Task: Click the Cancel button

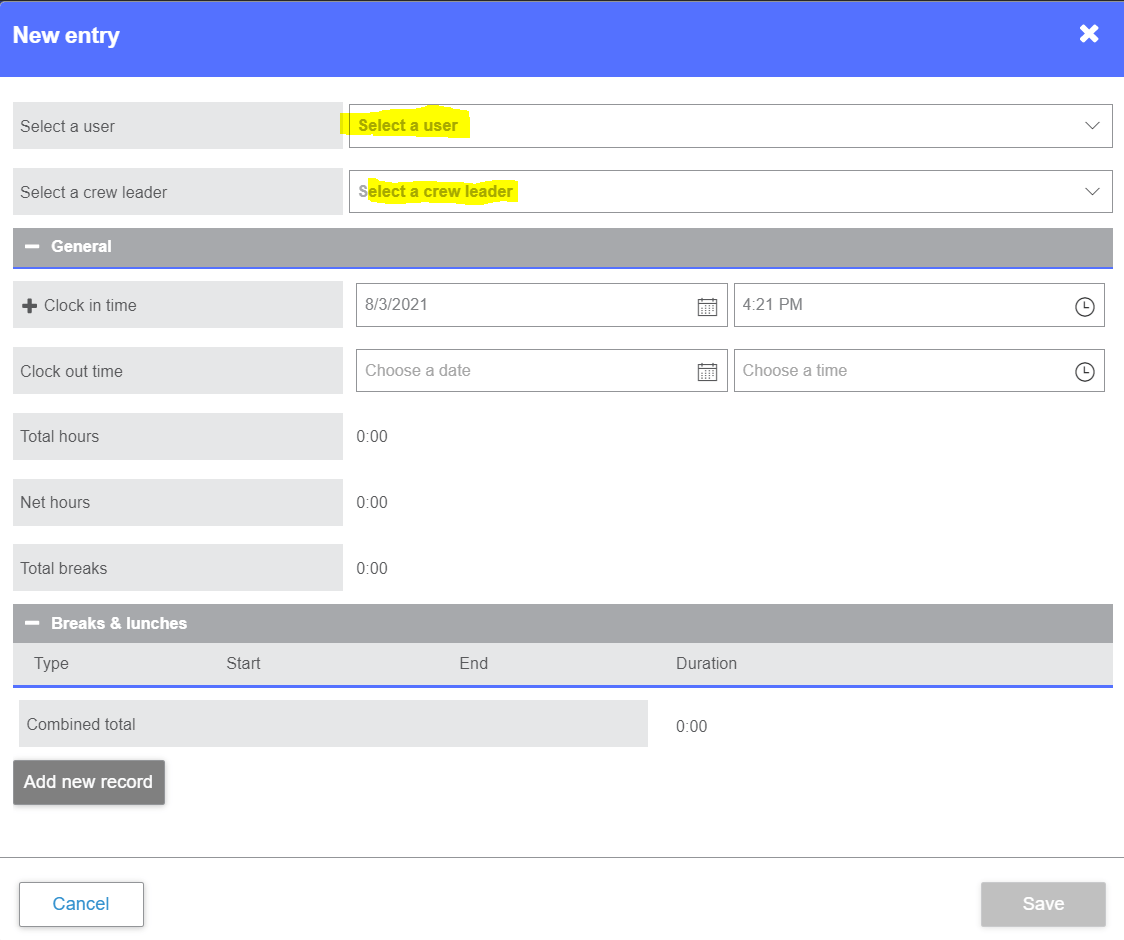Action: click(81, 904)
